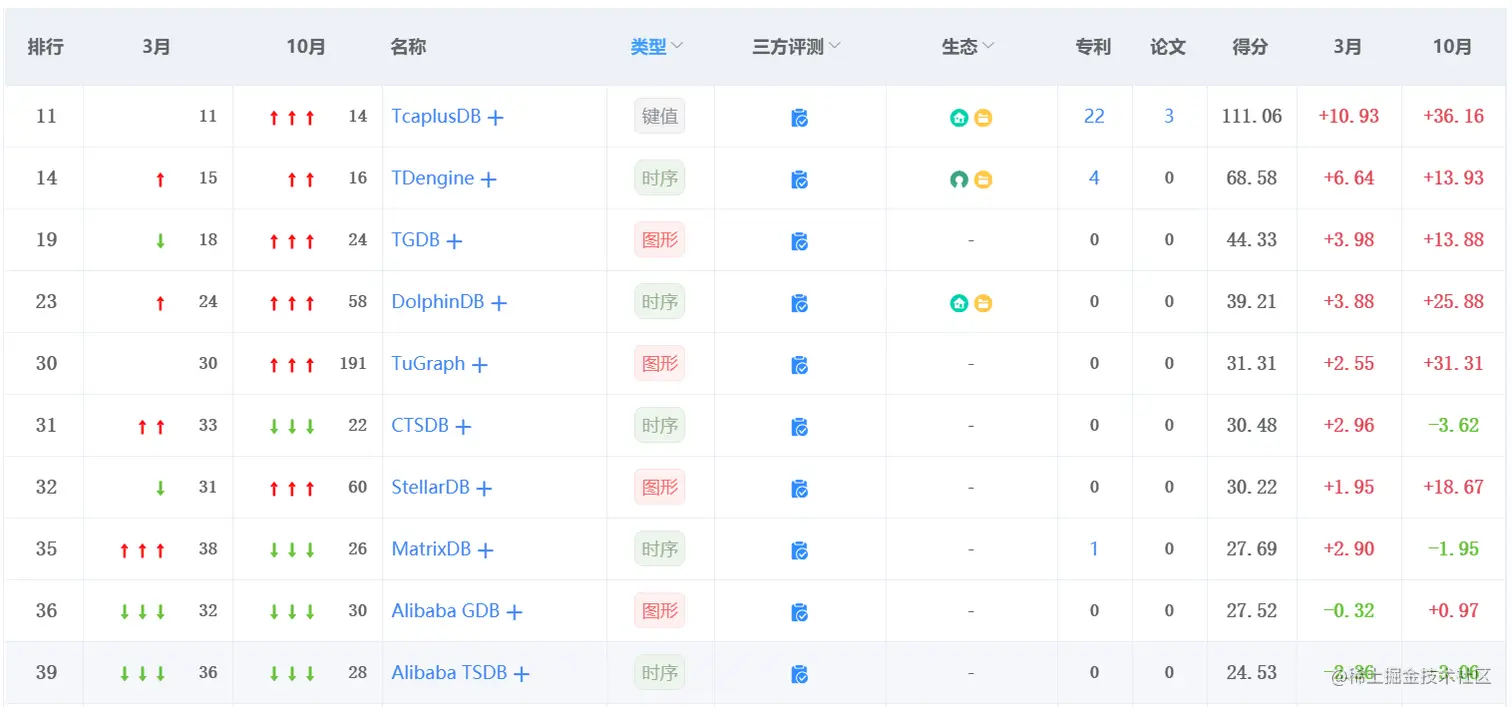
Task: Open the TDengine database link
Action: click(433, 178)
